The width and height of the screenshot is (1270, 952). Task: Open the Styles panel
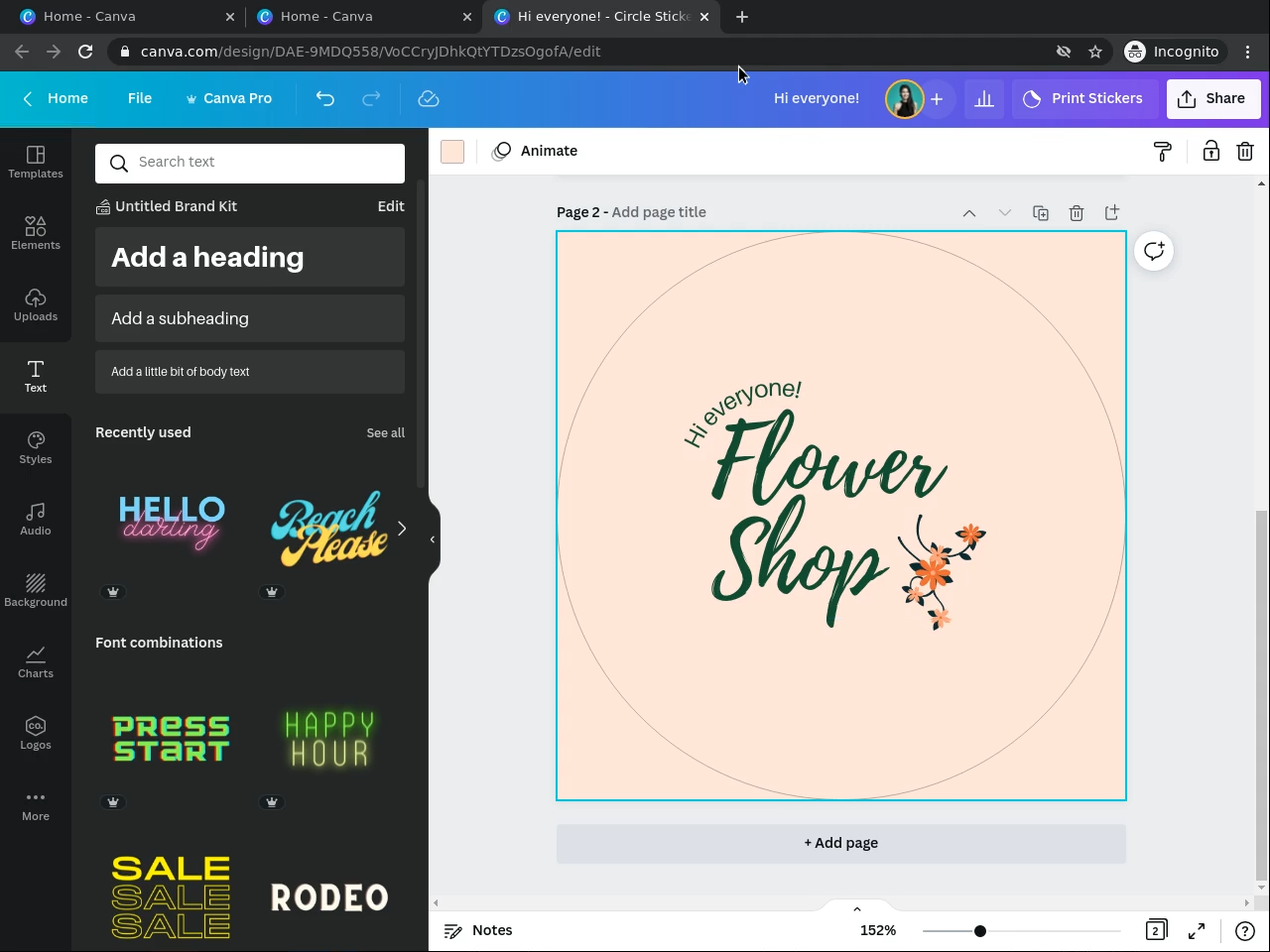[x=36, y=447]
